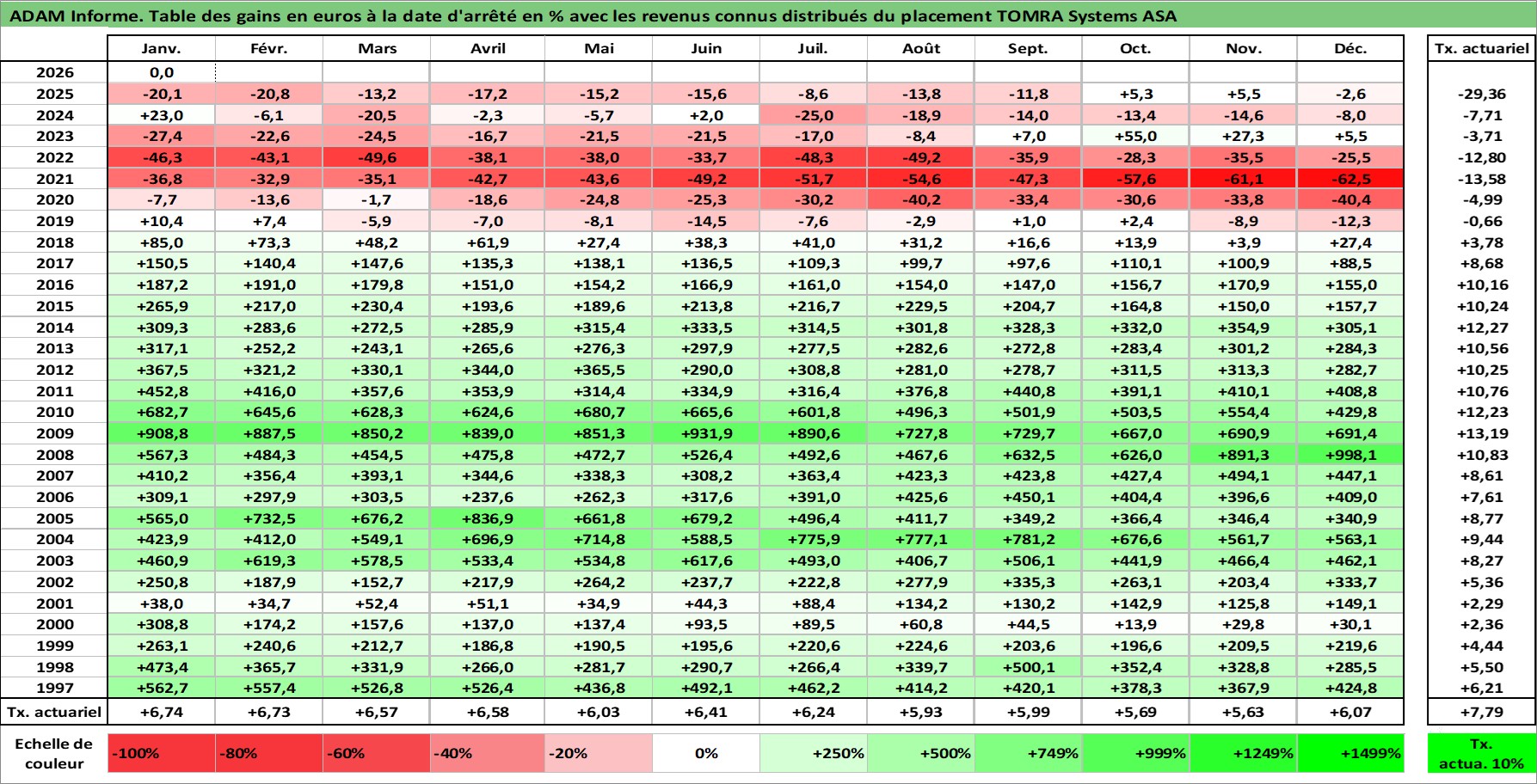This screenshot has height=784, width=1537.
Task: Select the 'Sept.' column header
Action: point(1029,49)
